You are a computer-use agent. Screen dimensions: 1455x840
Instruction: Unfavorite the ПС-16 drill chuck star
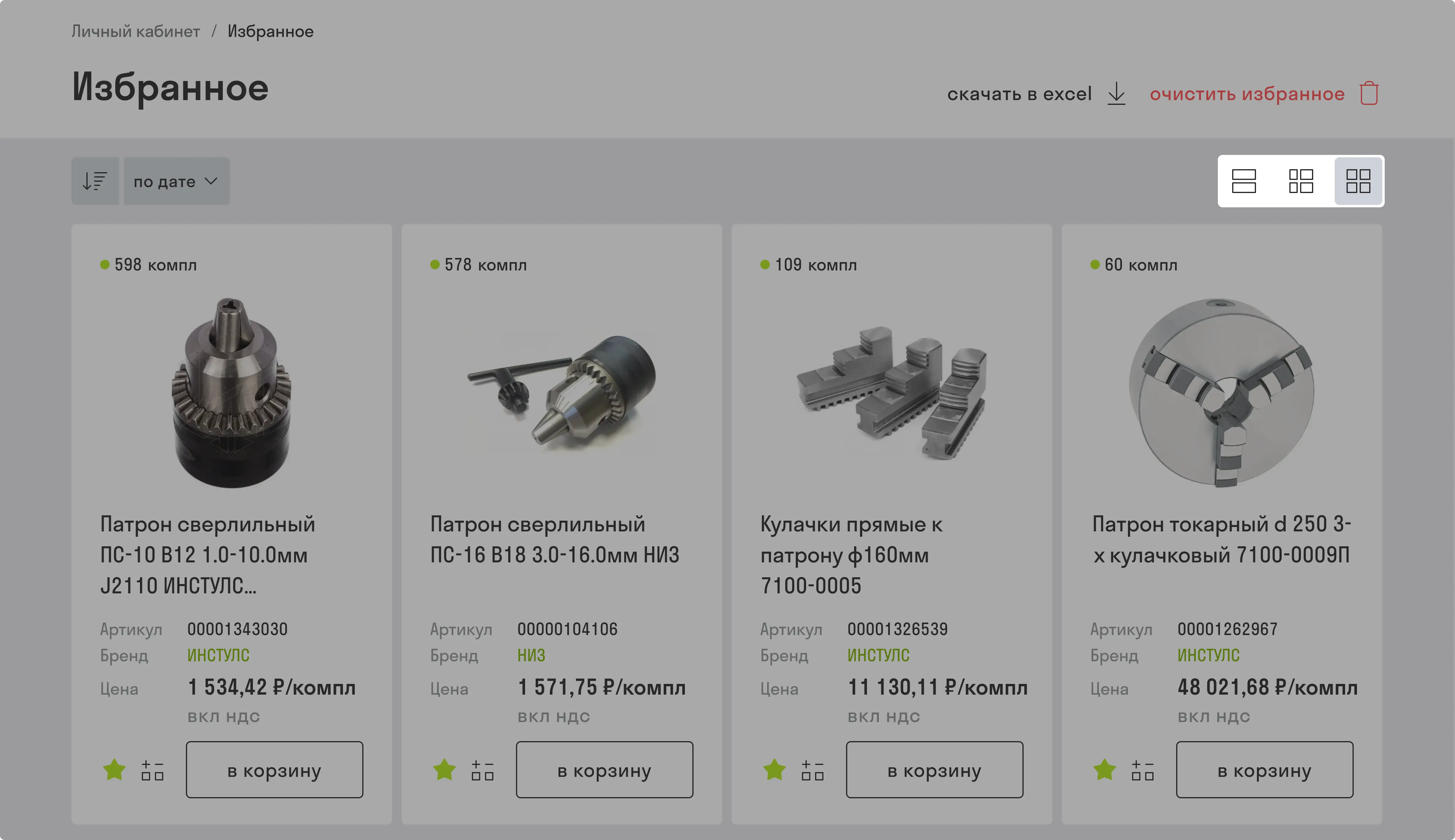pos(444,770)
